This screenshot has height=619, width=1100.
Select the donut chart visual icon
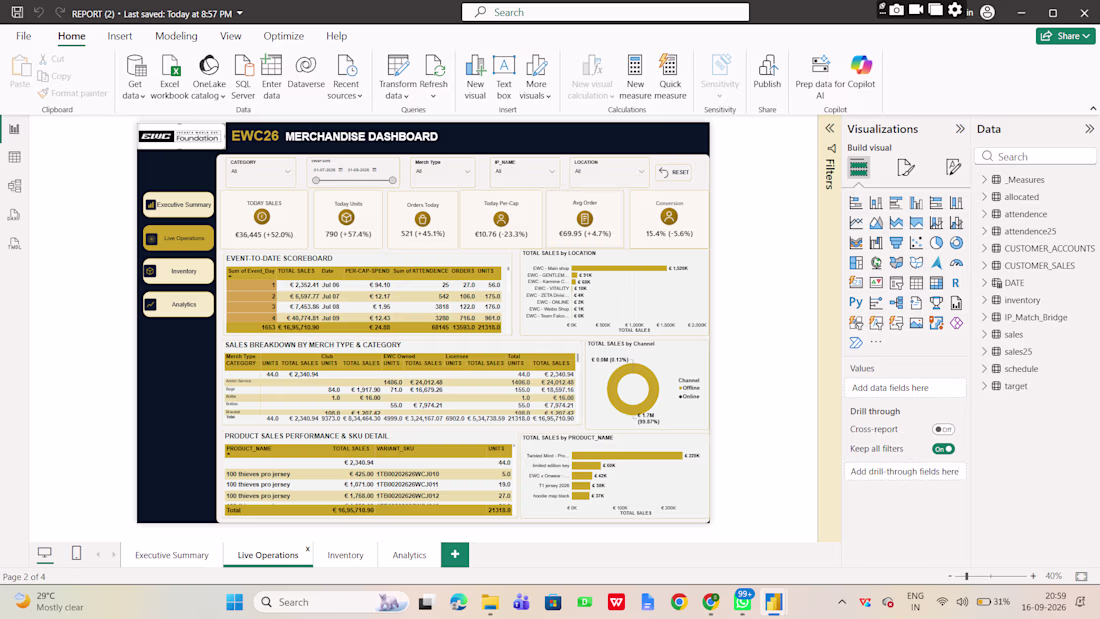pyautogui.click(x=955, y=243)
